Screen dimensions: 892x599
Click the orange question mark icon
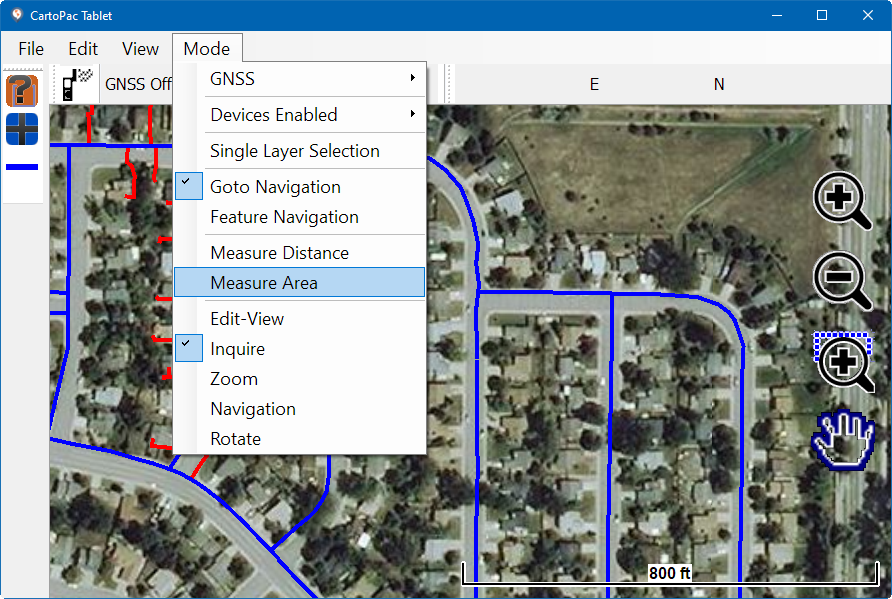[22, 90]
